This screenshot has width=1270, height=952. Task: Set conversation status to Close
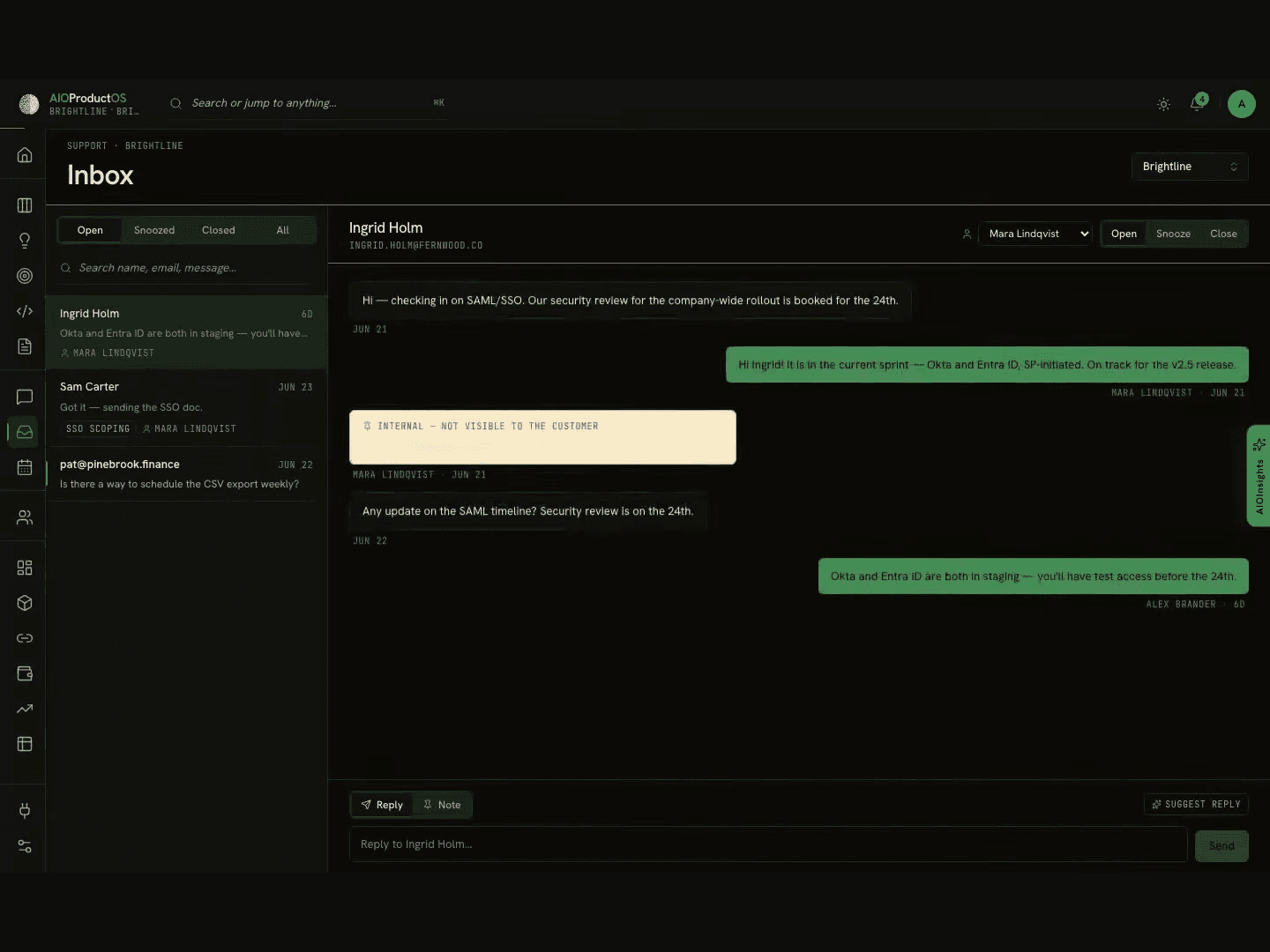pyautogui.click(x=1223, y=234)
